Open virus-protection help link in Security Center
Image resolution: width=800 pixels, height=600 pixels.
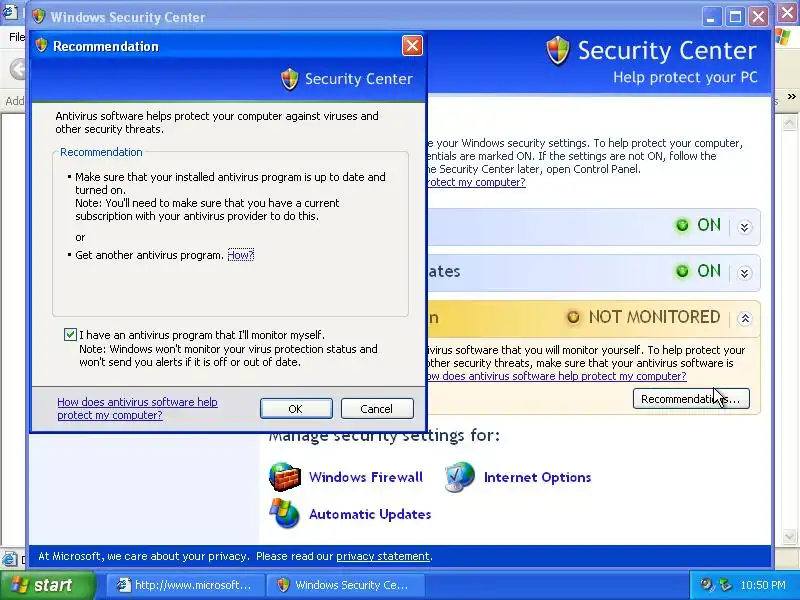tap(557, 376)
